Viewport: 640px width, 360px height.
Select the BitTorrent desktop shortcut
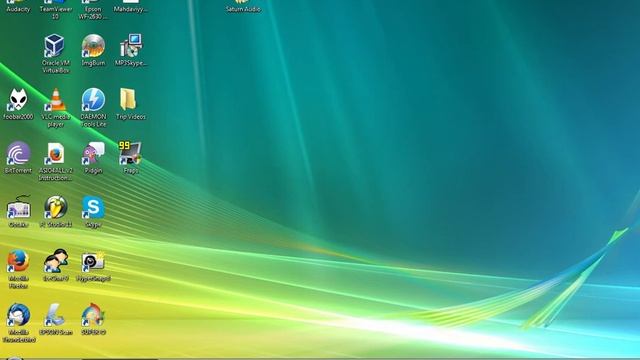click(x=18, y=153)
